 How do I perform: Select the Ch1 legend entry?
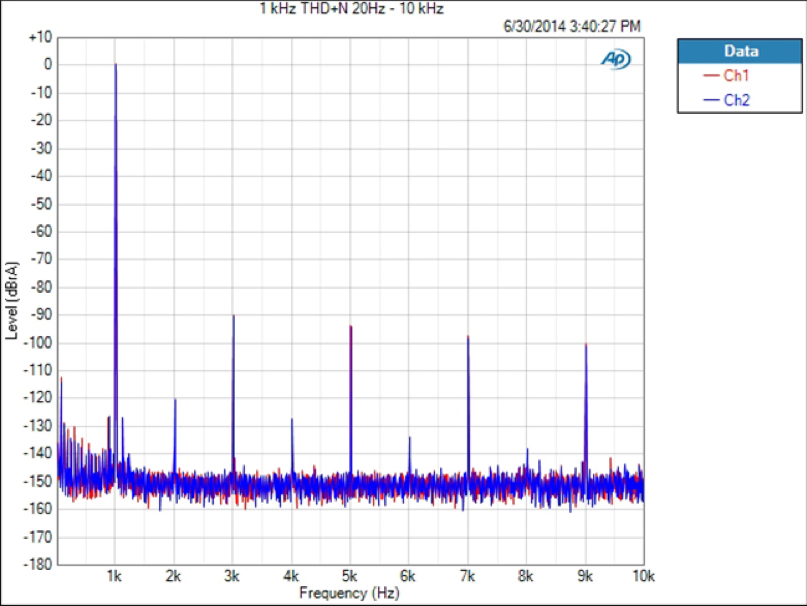pyautogui.click(x=736, y=75)
